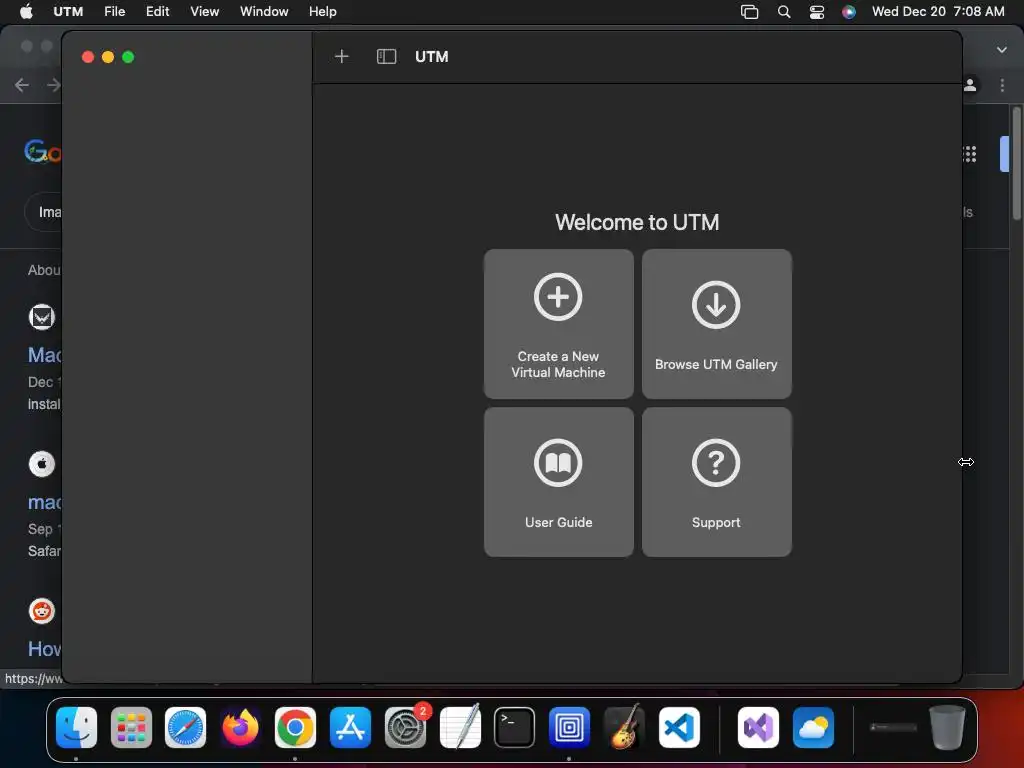Open the App Store from the Dock

click(x=350, y=727)
